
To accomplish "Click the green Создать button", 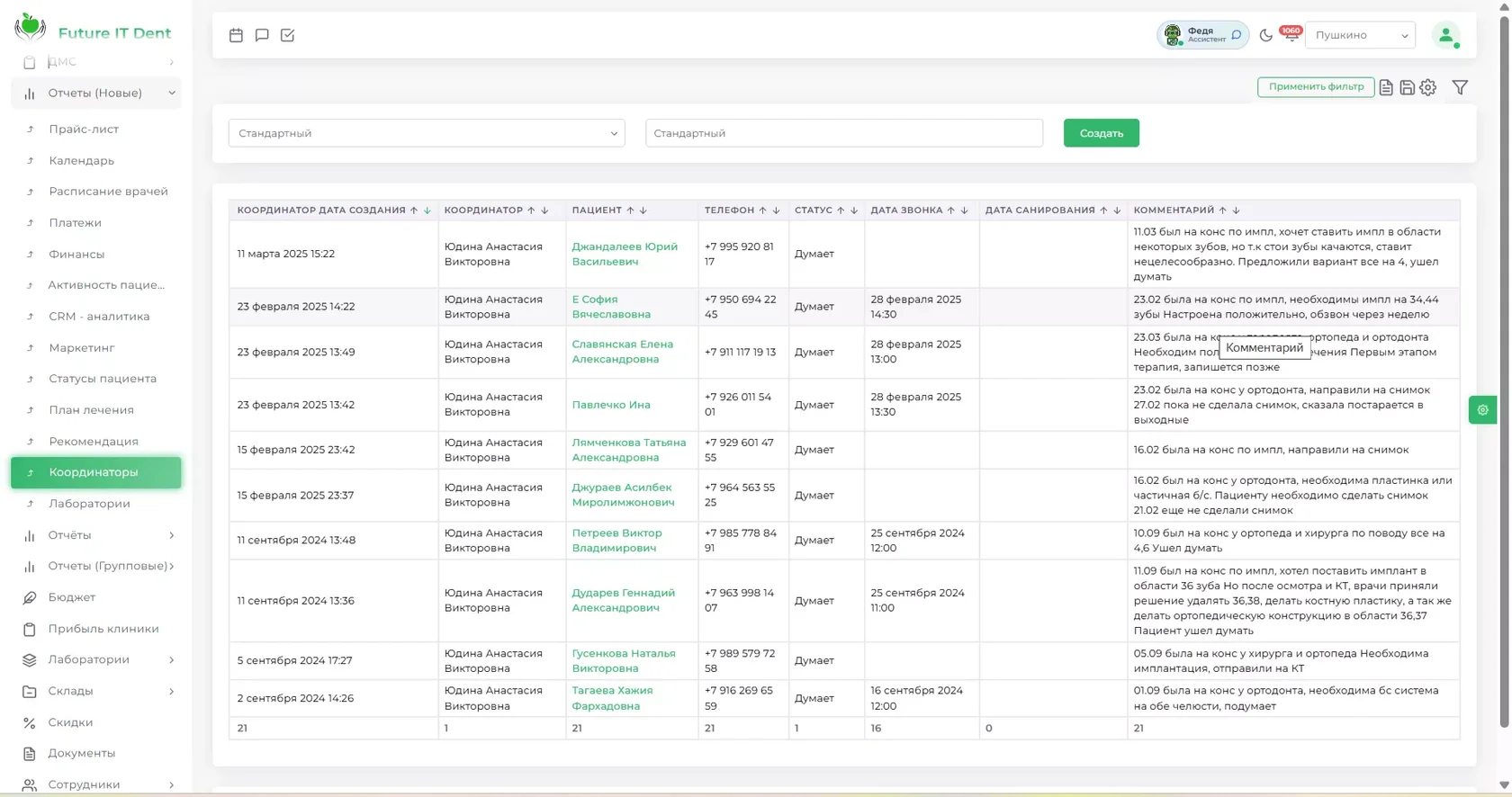I will pos(1101,133).
